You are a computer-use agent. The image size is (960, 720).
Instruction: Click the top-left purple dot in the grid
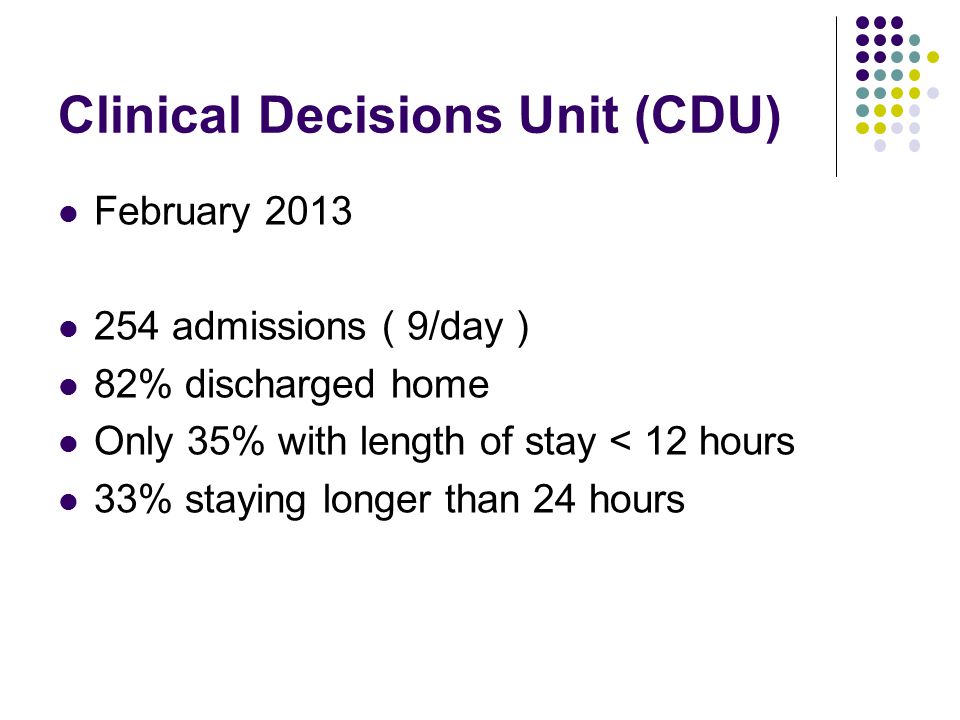pyautogui.click(x=862, y=23)
